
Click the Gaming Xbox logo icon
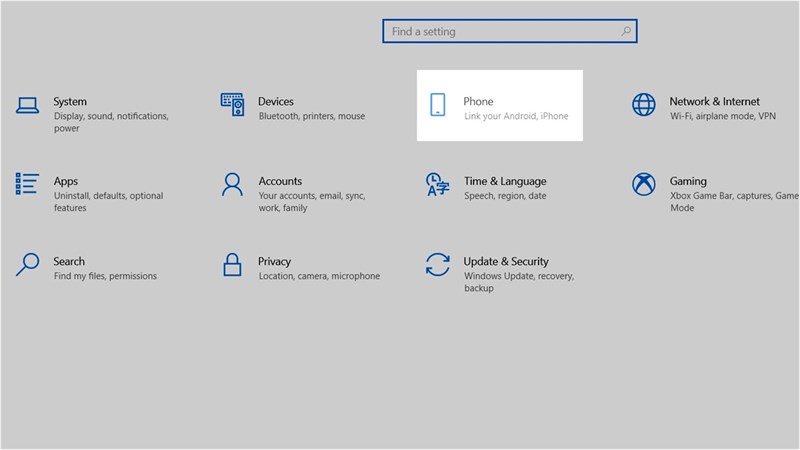[643, 184]
